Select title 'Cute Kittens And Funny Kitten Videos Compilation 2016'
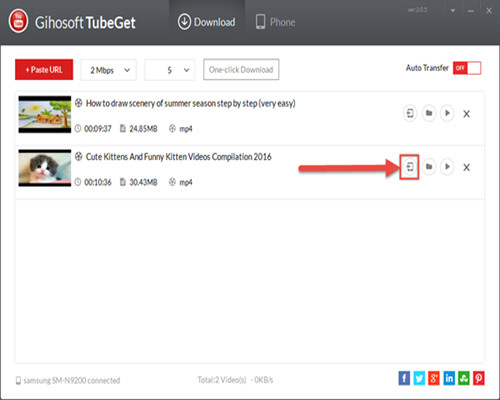Screen dimensions: 500x400 coord(179,157)
